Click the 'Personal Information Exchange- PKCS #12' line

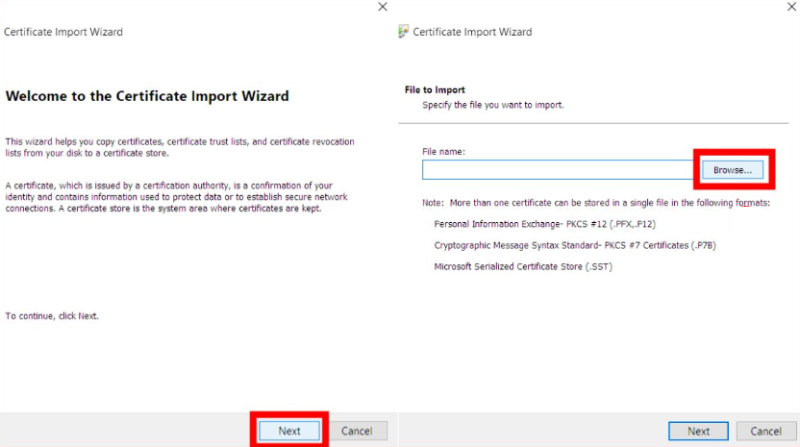pyautogui.click(x=545, y=224)
